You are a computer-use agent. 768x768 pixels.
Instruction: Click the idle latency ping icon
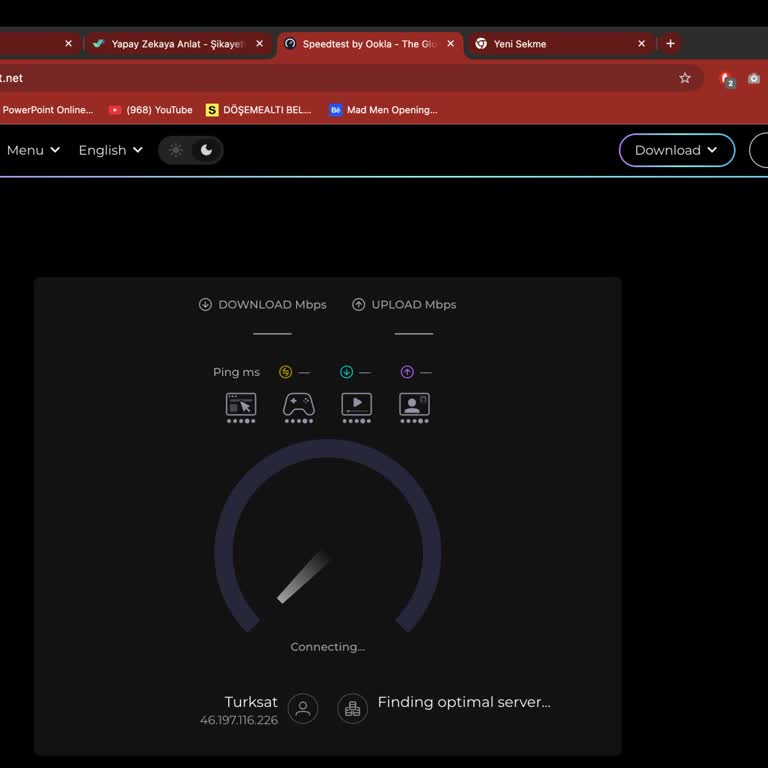tap(286, 372)
